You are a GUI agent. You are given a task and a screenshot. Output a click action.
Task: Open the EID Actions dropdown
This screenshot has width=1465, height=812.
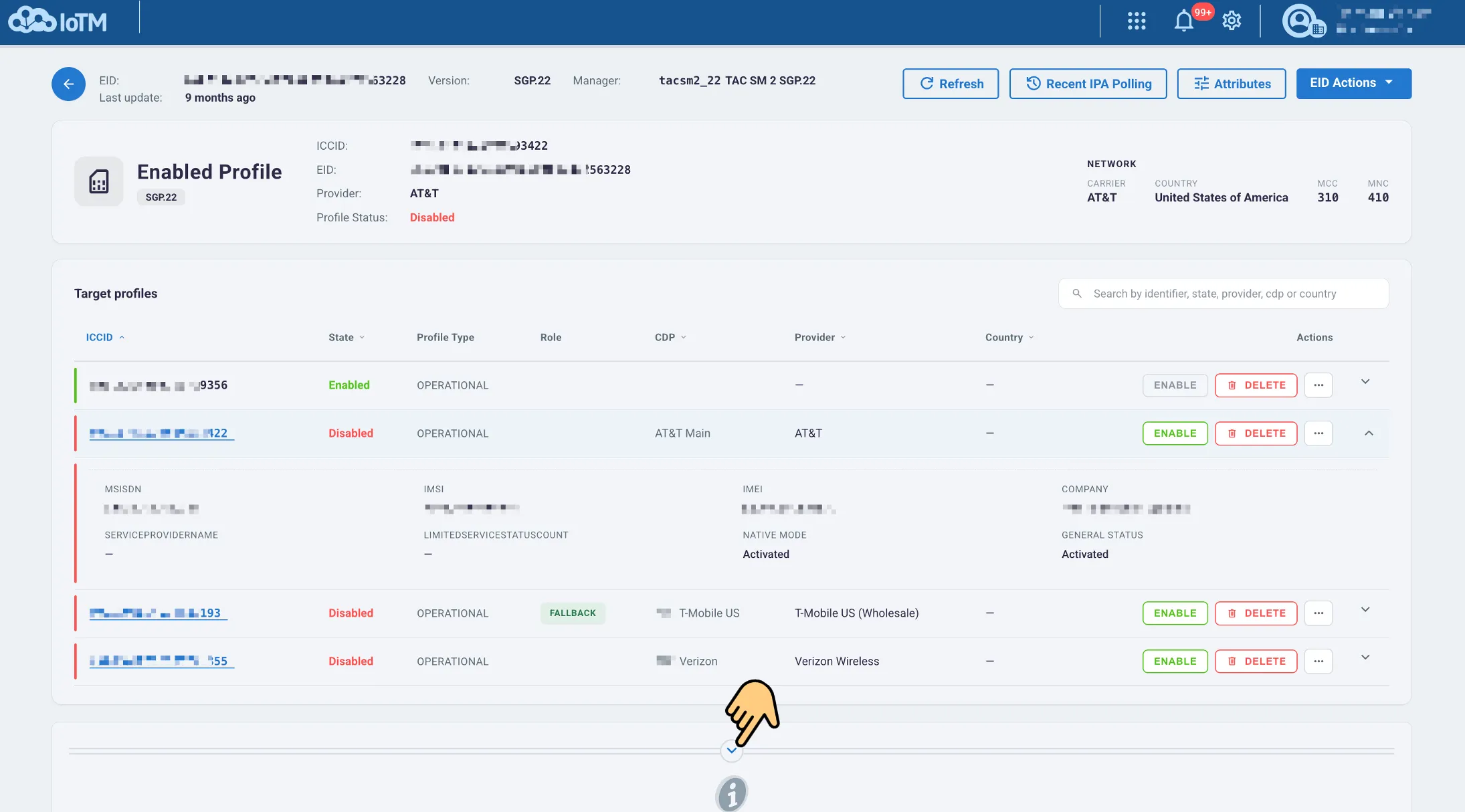pos(1354,84)
